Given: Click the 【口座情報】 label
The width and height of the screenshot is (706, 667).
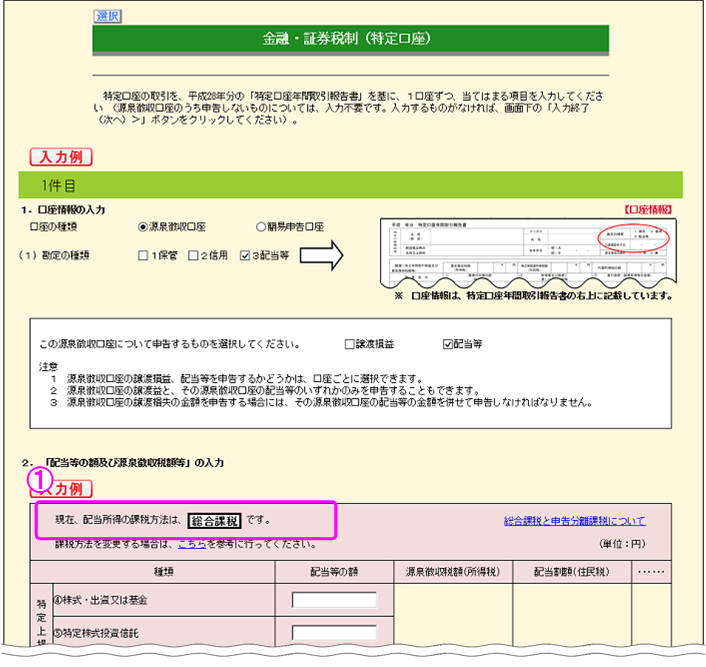Looking at the screenshot, I should 648,209.
